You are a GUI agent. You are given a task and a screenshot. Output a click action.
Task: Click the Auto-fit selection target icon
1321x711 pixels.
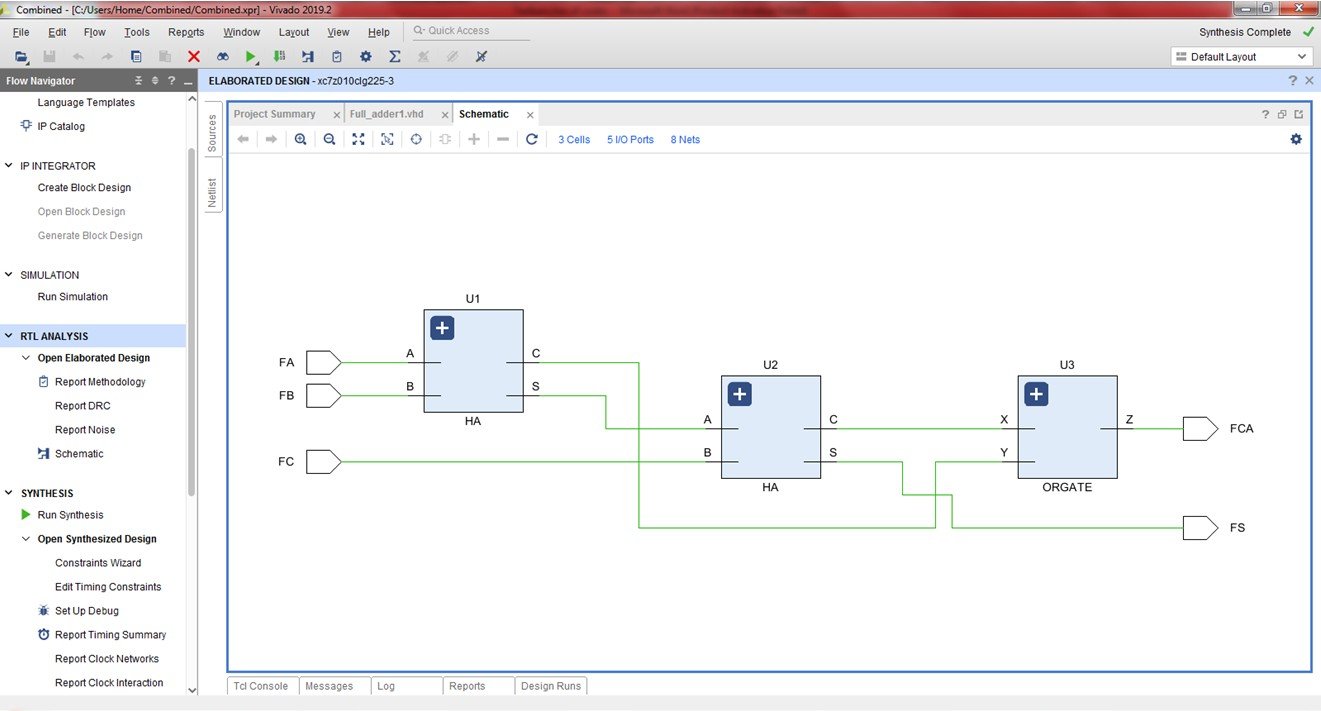(416, 139)
